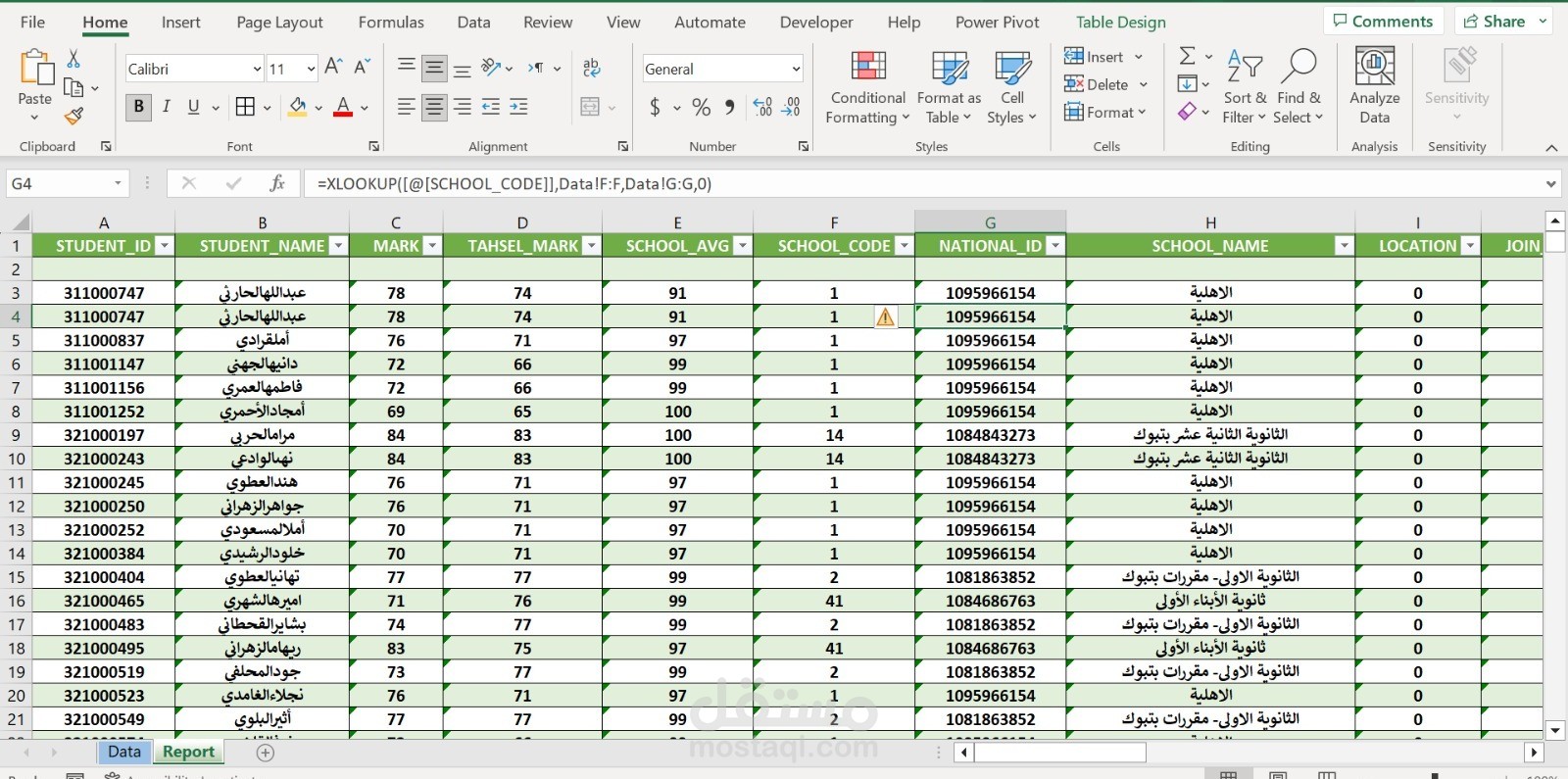Open the SCHOOL_NAME column filter dropdown
This screenshot has height=779, width=1568.
tap(1344, 246)
